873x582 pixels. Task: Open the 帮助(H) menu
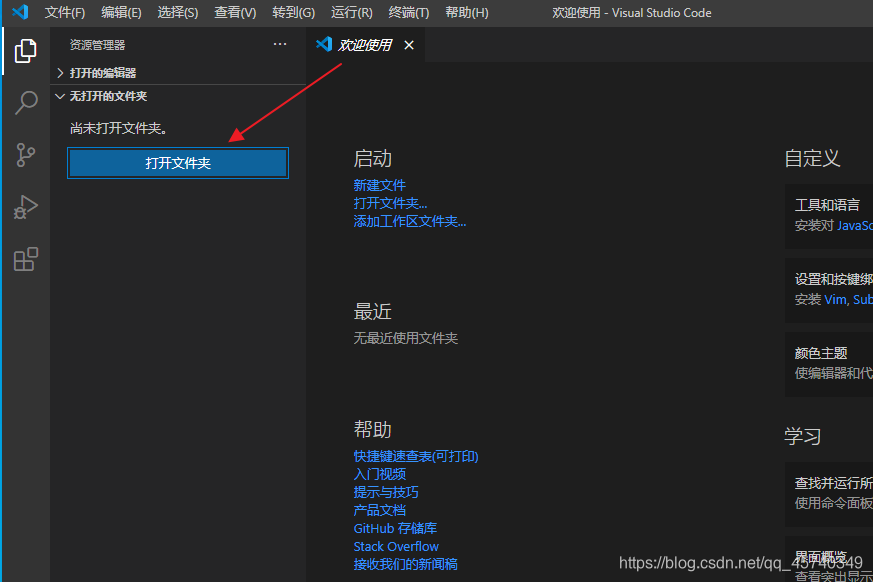[467, 12]
